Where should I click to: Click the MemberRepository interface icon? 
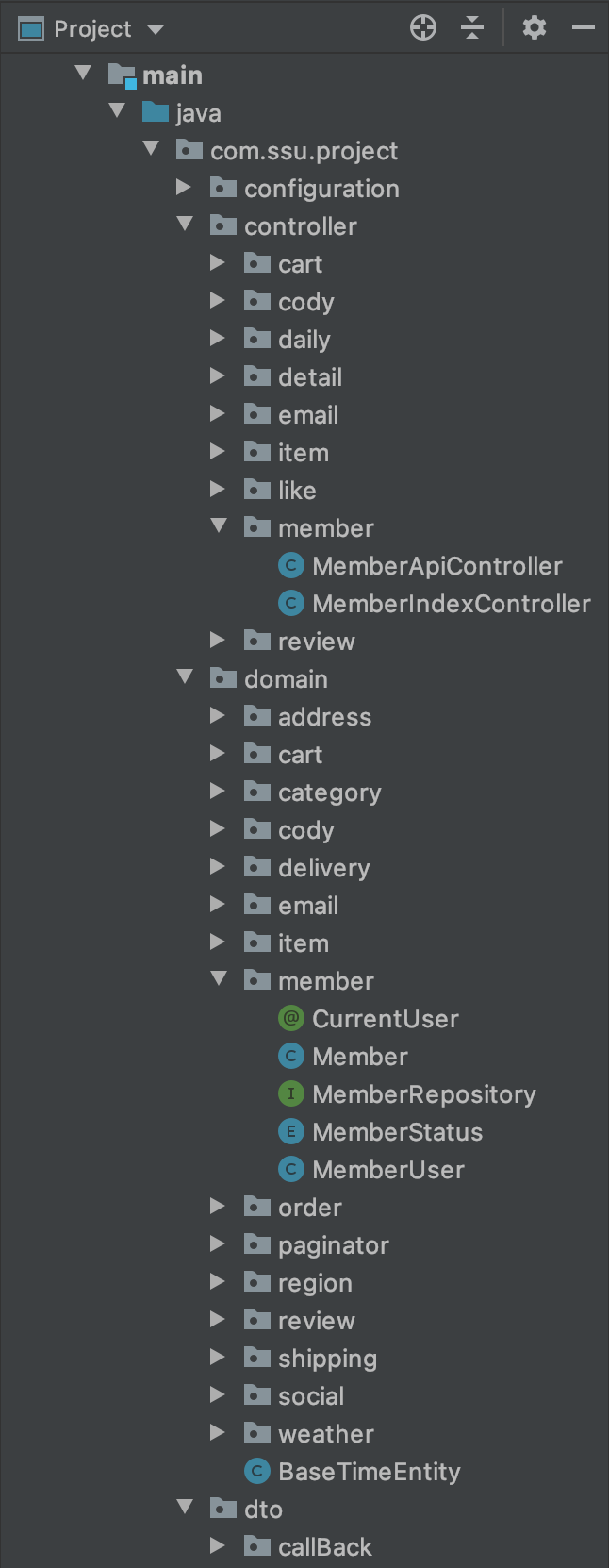click(290, 1093)
